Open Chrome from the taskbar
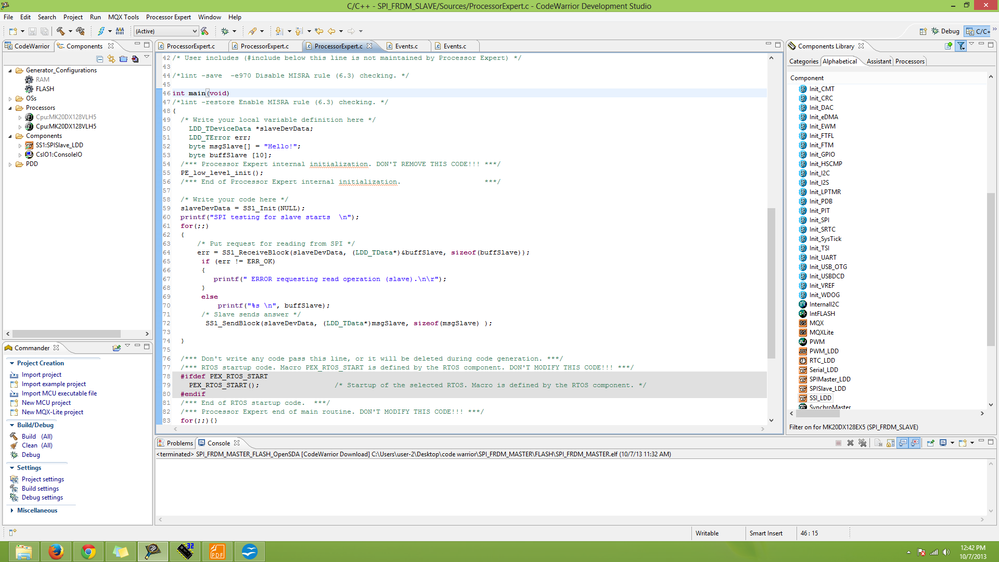 click(x=89, y=551)
